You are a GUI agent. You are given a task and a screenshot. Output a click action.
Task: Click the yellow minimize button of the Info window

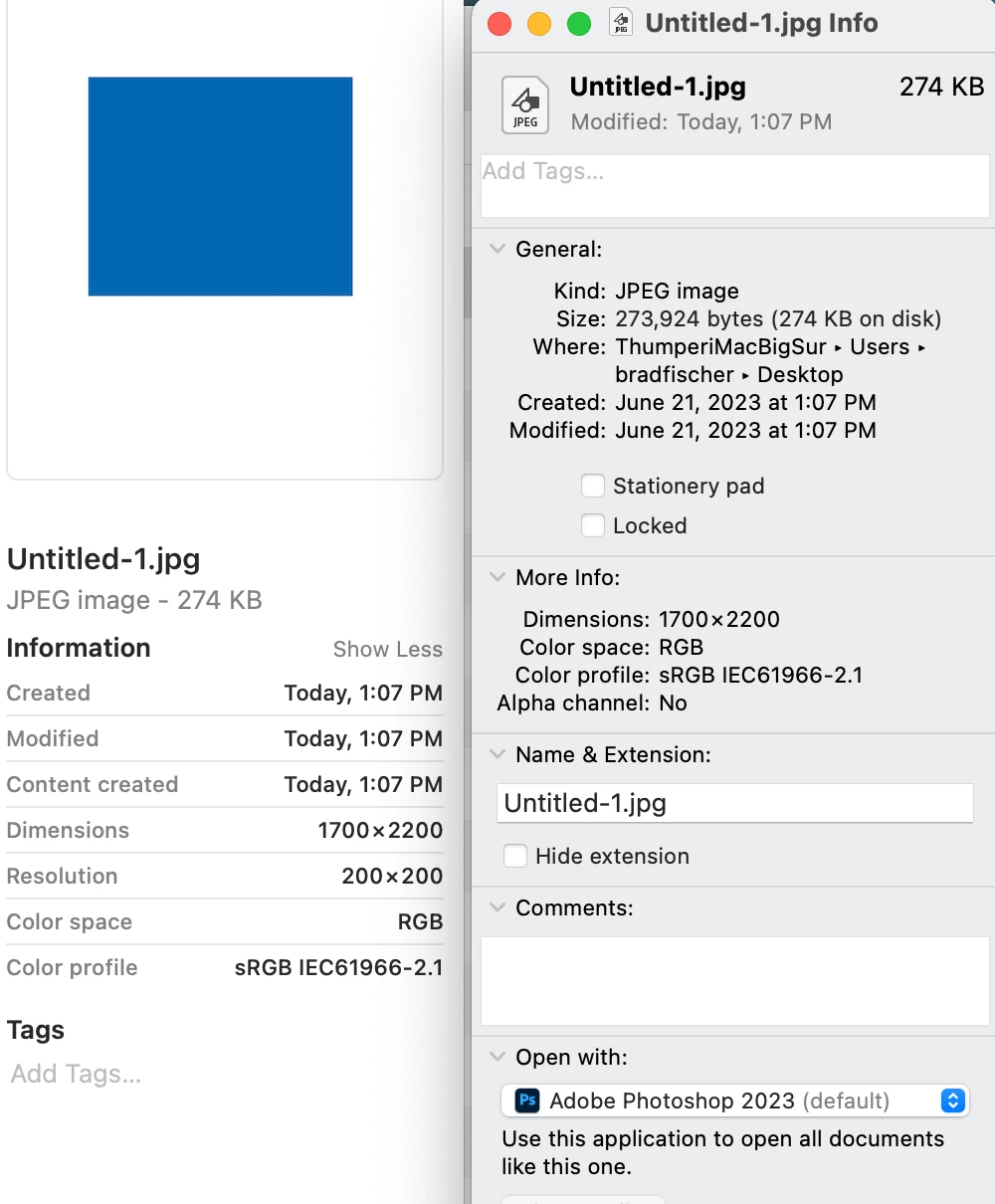click(x=539, y=24)
